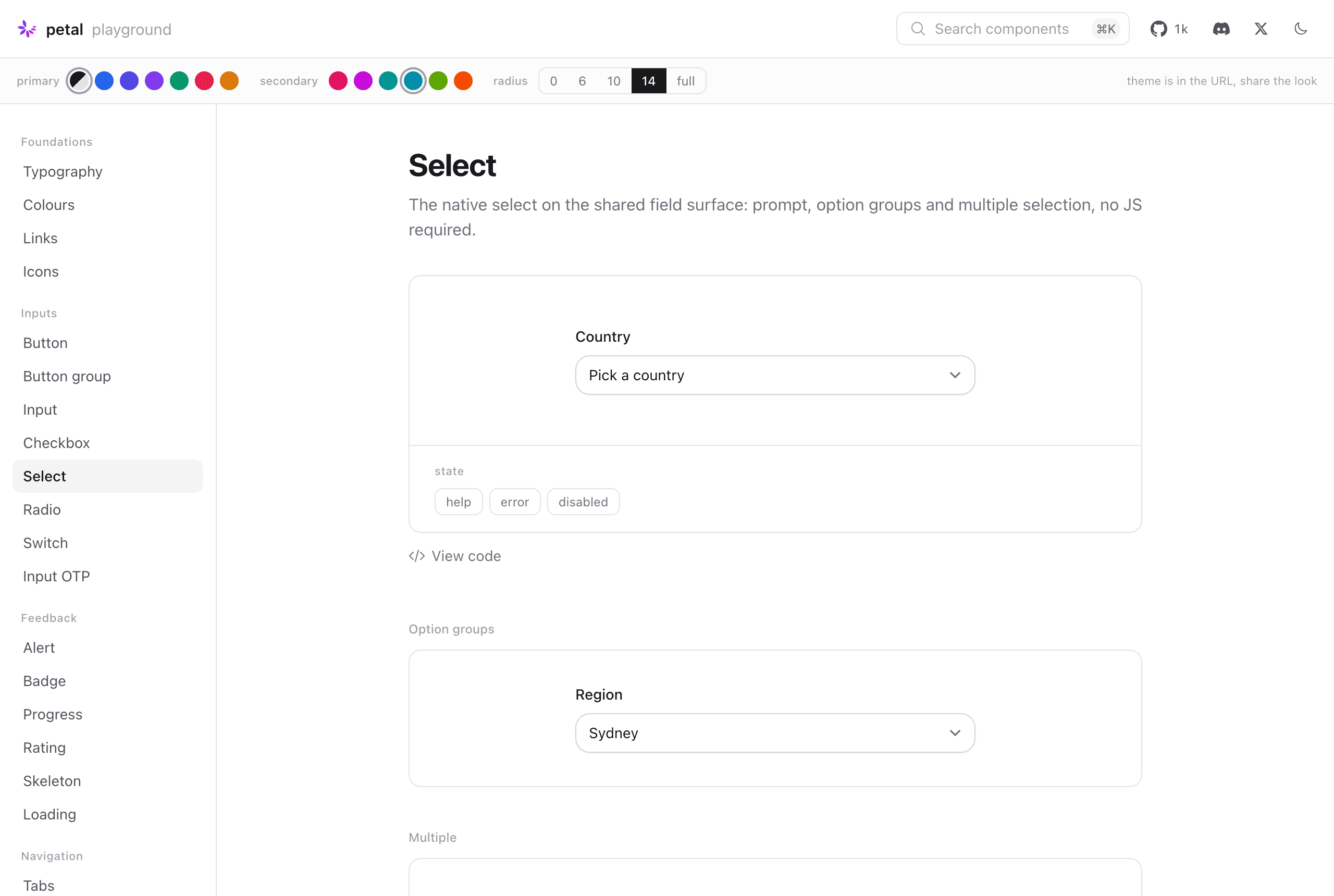
Task: Select the amber primary colour swatch
Action: tap(229, 81)
